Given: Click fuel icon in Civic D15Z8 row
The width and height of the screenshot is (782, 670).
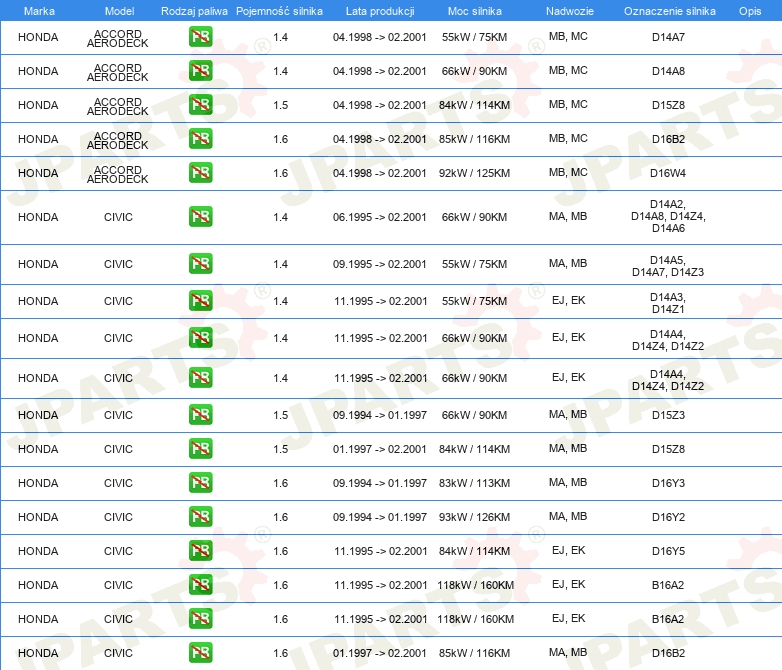Looking at the screenshot, I should [x=200, y=448].
